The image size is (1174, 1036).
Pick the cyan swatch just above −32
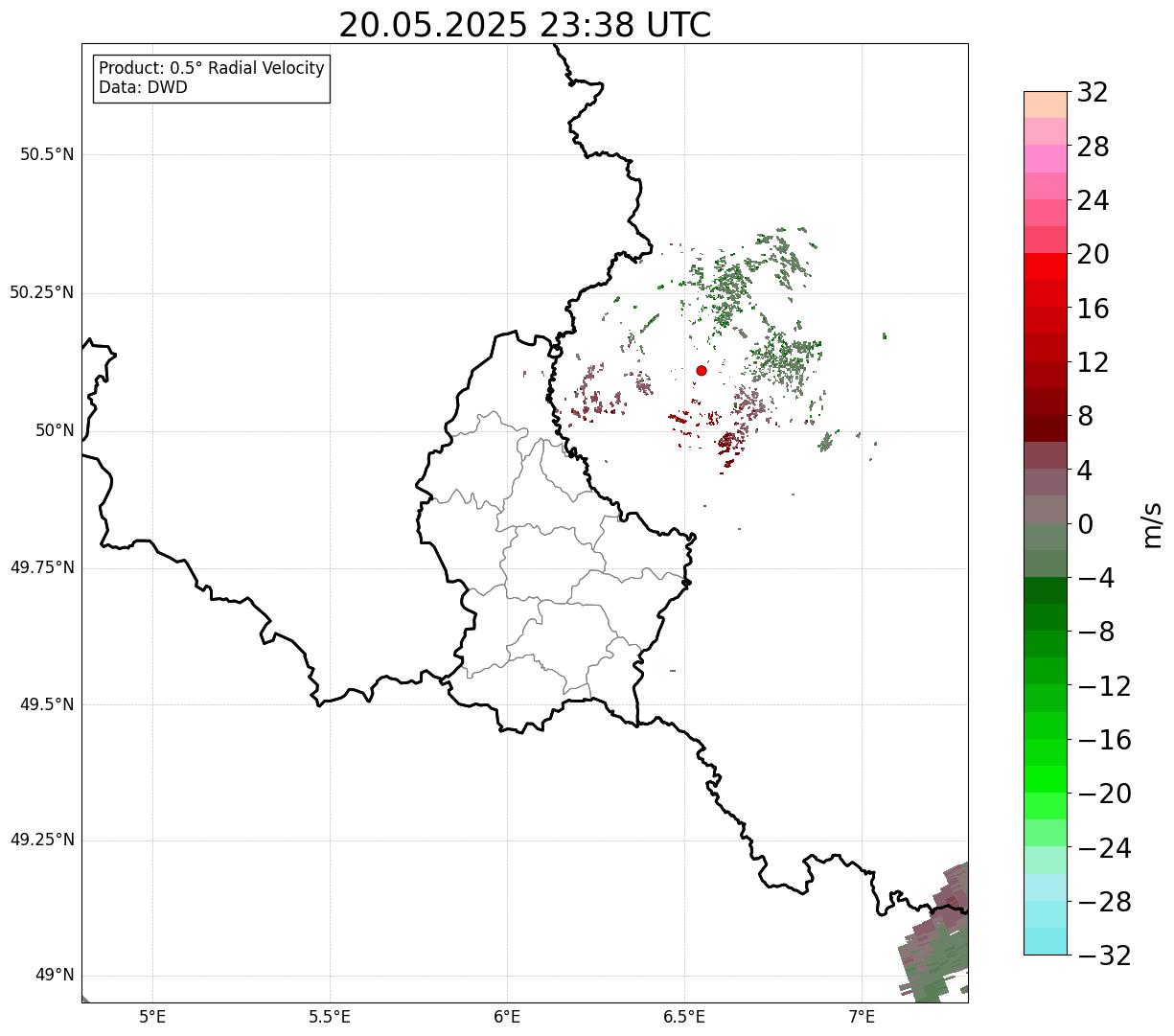pyautogui.click(x=1046, y=941)
